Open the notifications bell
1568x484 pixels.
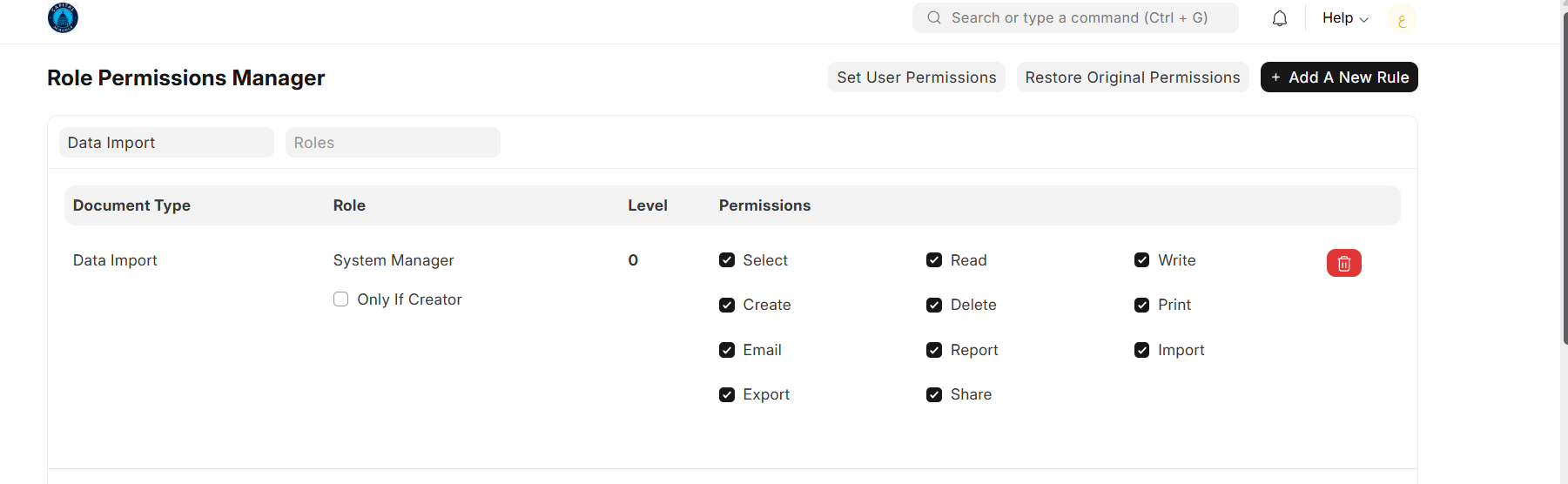pos(1279,18)
